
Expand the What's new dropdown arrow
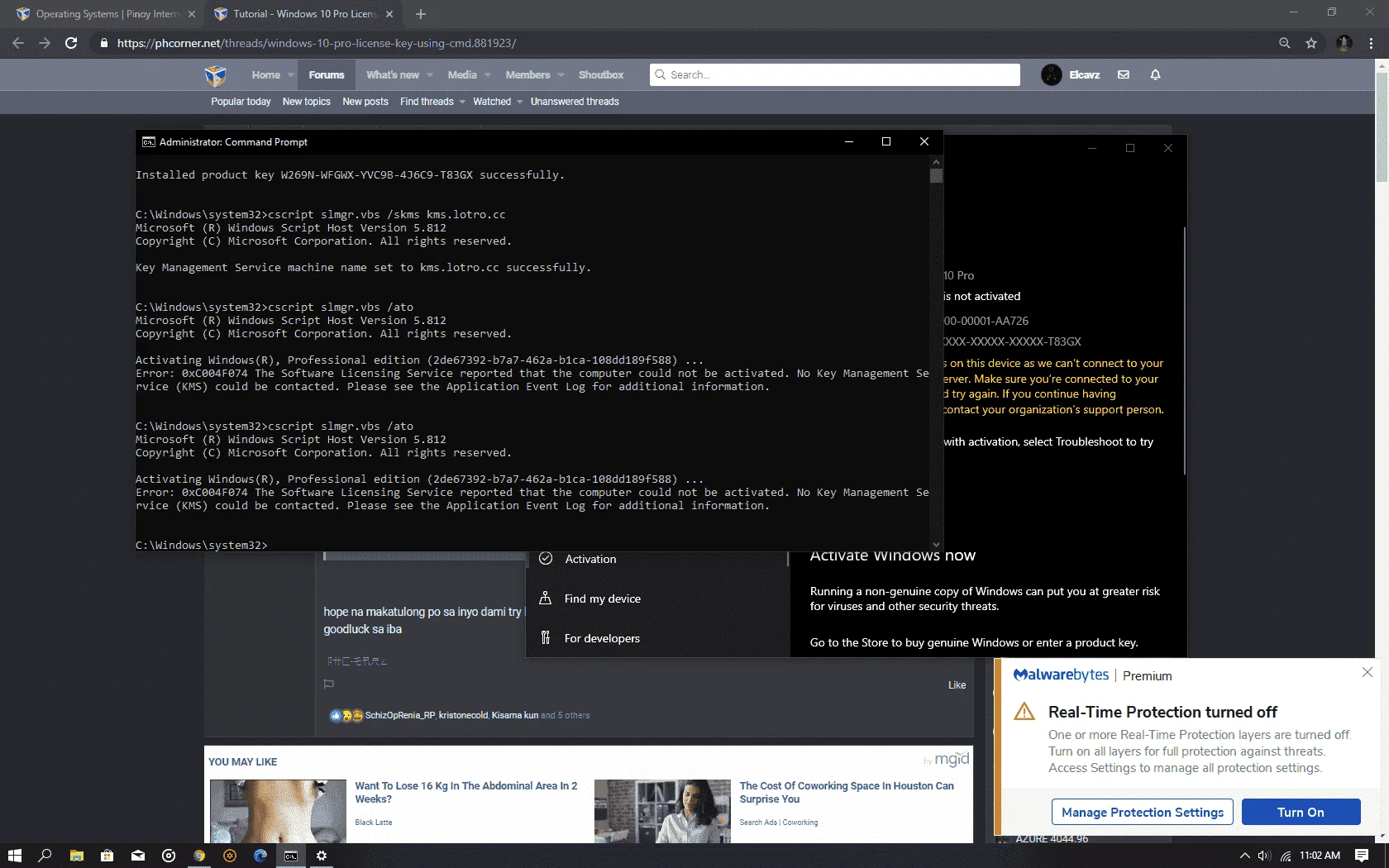(429, 75)
